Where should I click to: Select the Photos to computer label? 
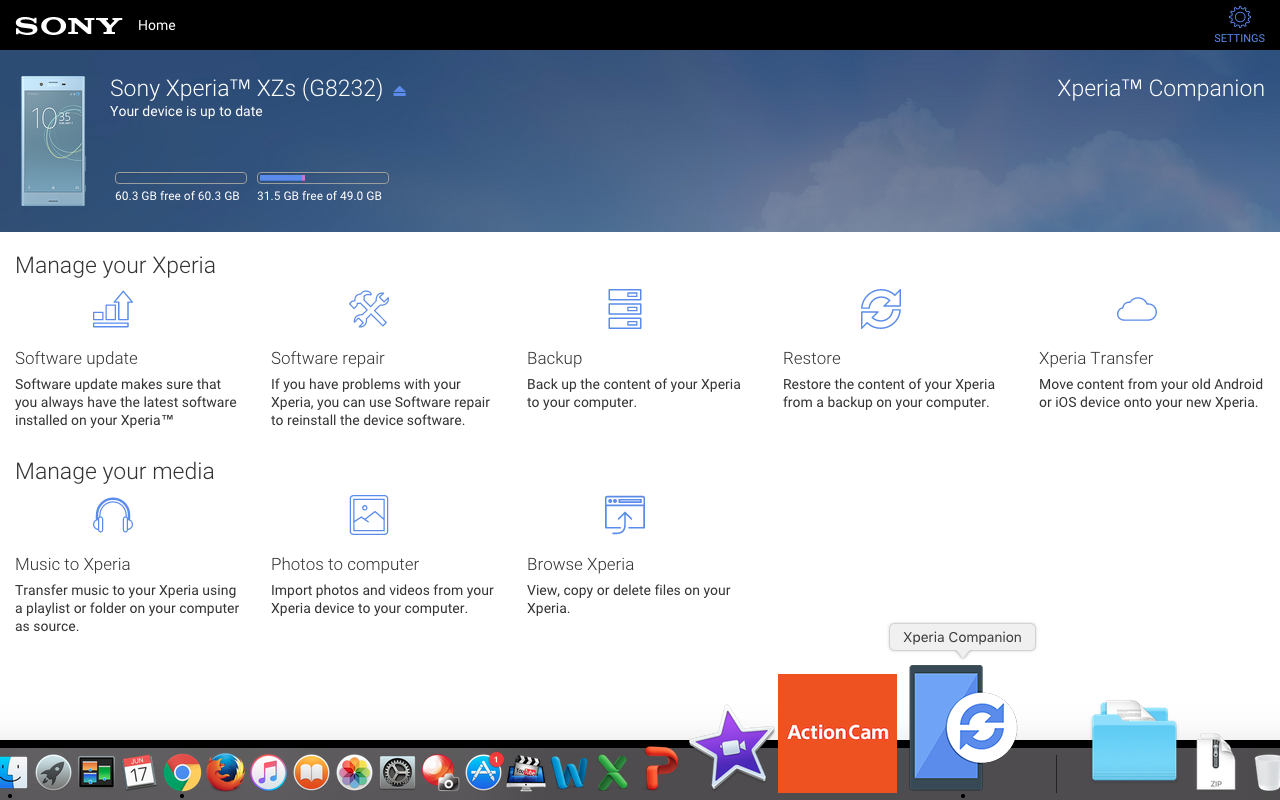coord(345,564)
